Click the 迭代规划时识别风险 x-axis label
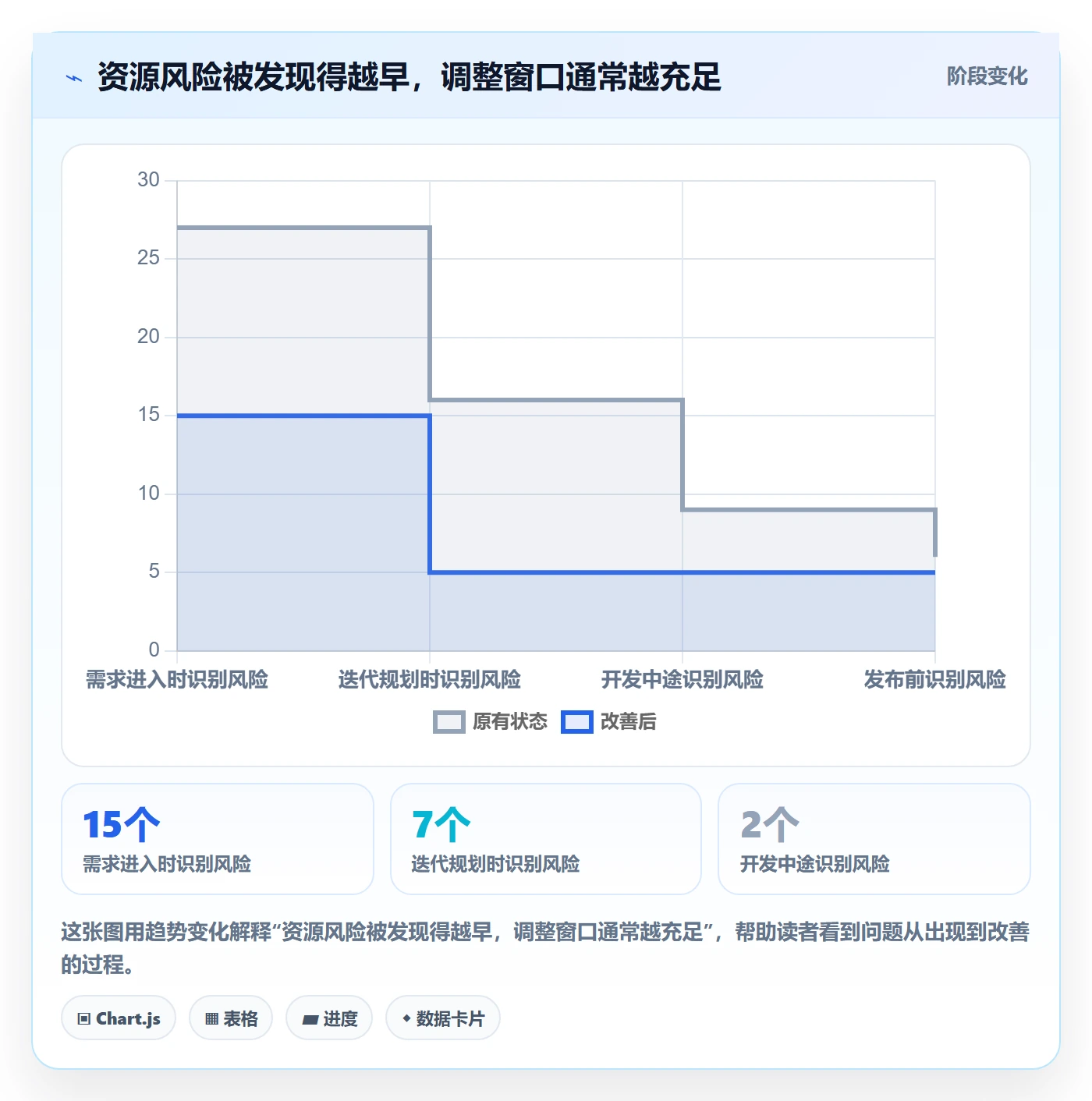The image size is (1092, 1101). point(430,680)
